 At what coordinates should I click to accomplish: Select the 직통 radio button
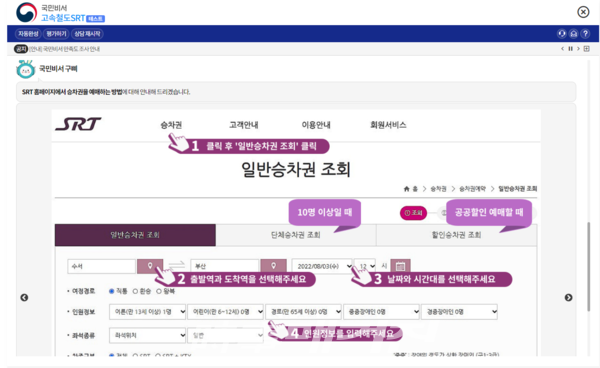point(112,291)
